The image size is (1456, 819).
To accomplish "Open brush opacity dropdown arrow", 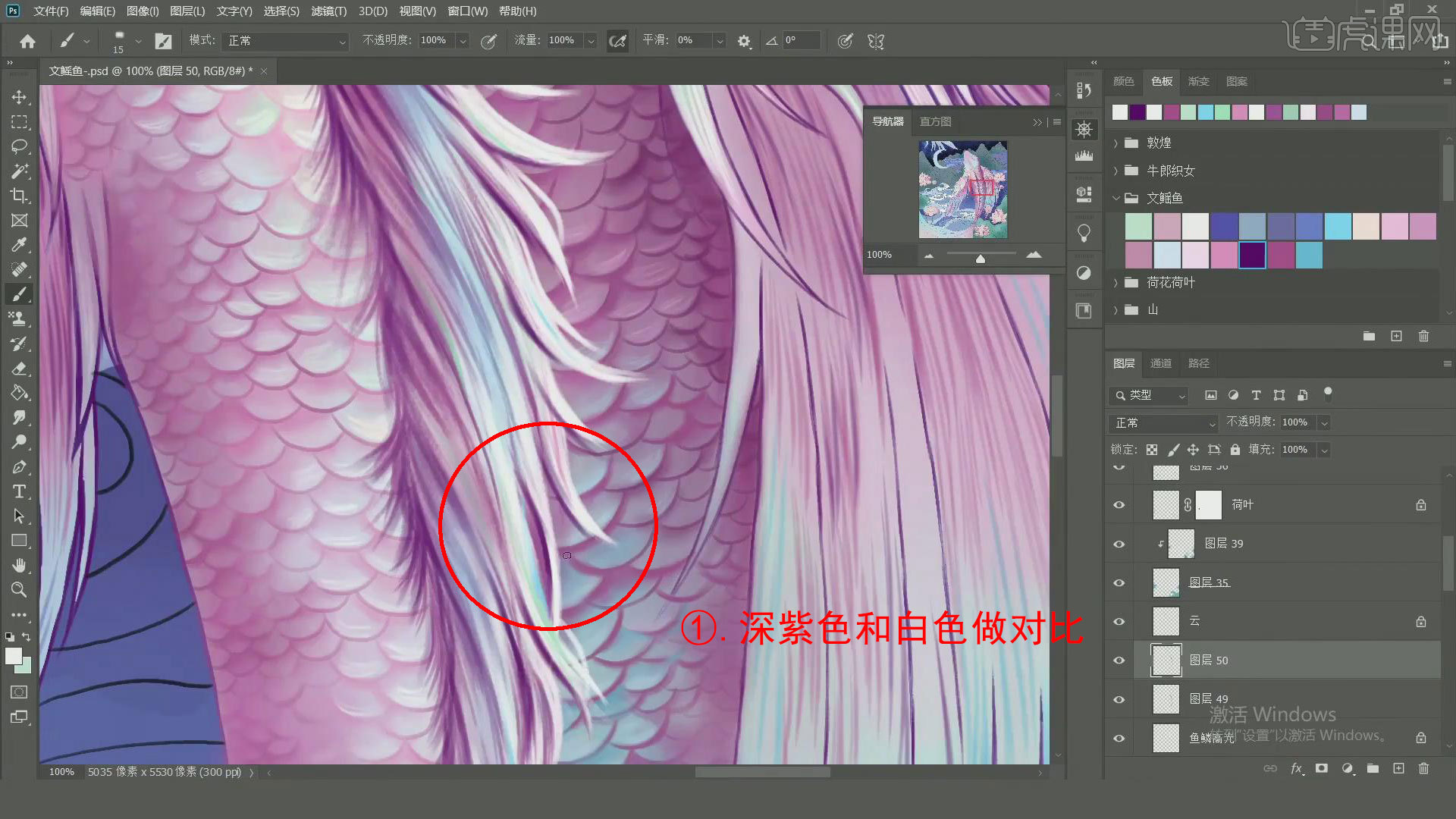I will click(463, 41).
